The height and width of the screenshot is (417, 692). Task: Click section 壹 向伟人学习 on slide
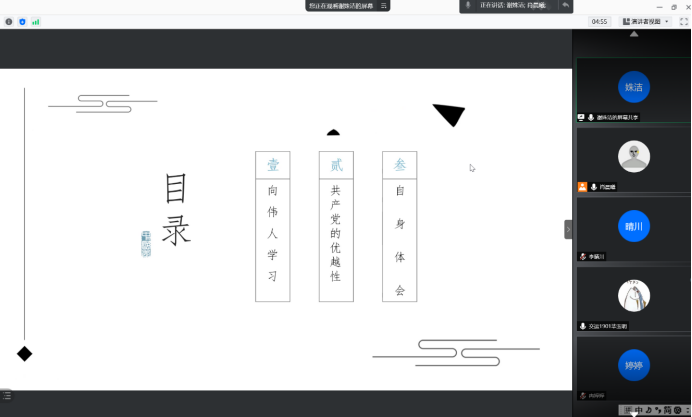272,227
